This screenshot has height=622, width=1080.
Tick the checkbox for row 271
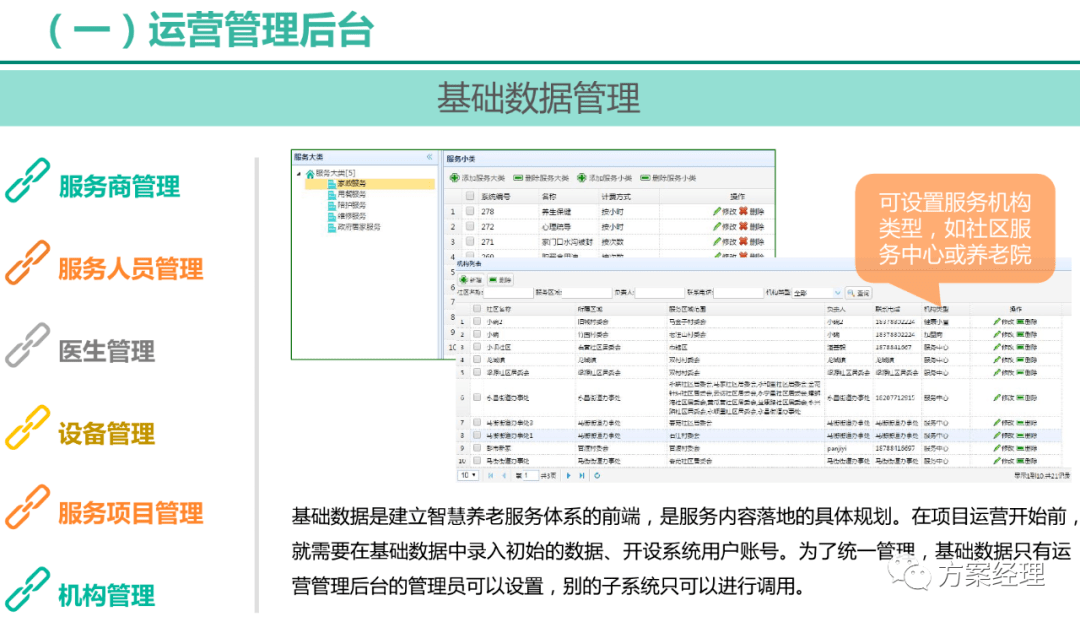pyautogui.click(x=470, y=242)
